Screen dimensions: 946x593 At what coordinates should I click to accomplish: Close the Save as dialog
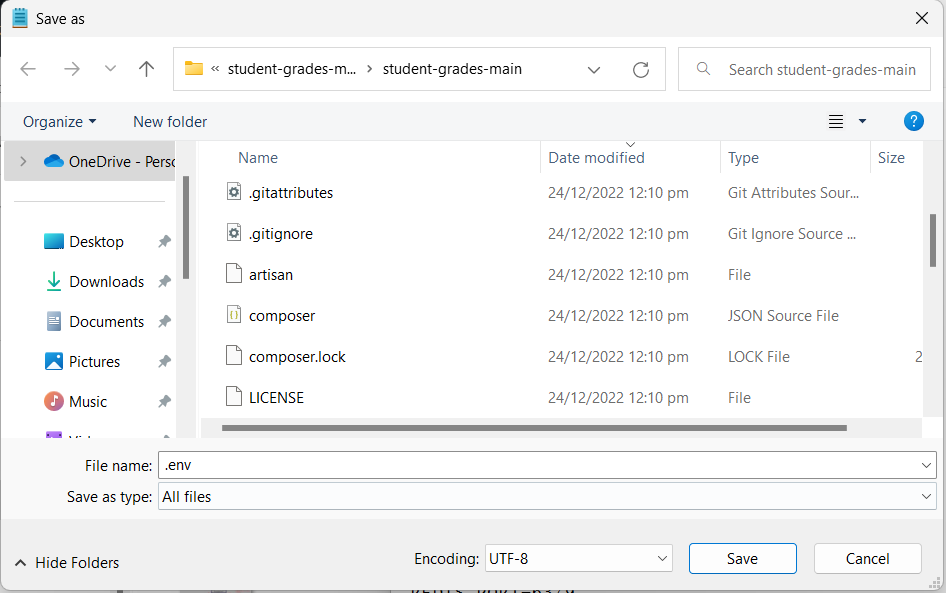[922, 18]
